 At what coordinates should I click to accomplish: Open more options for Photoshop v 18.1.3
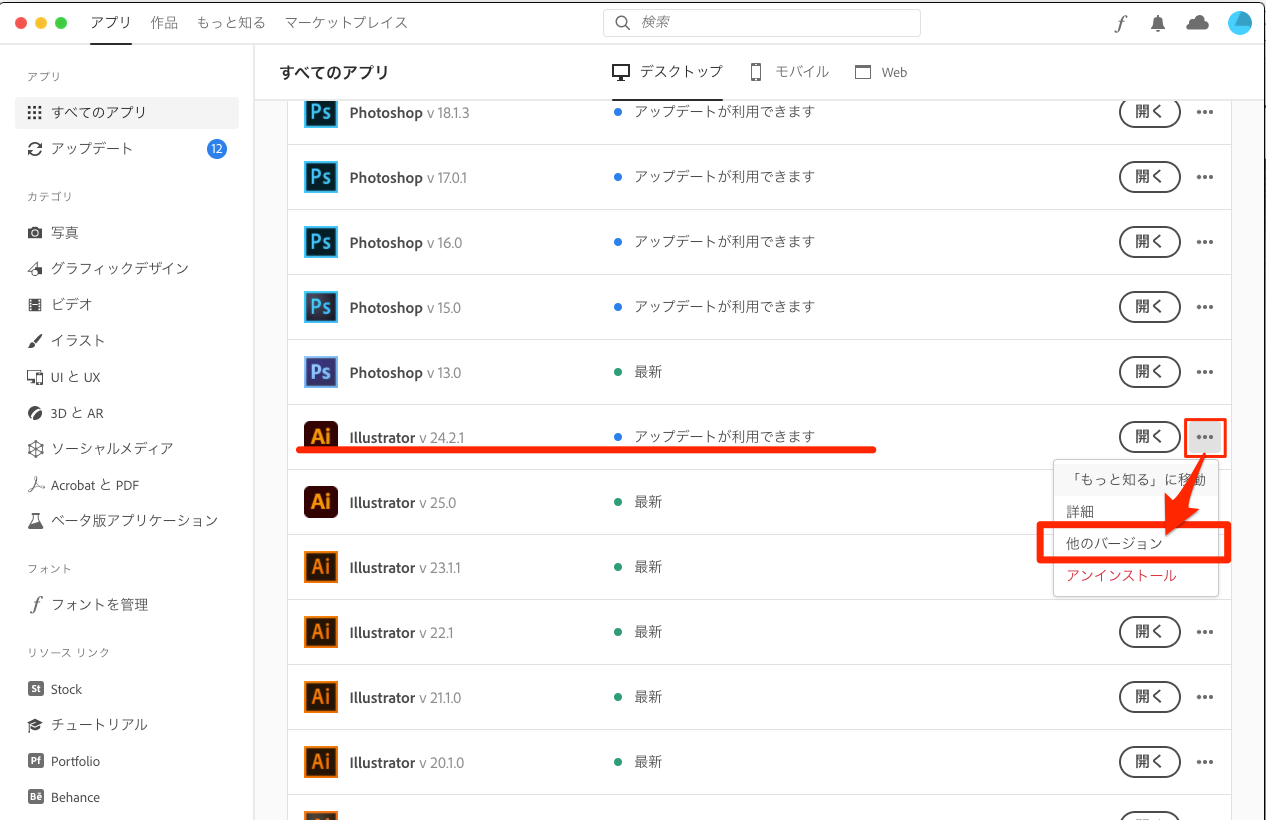1205,112
